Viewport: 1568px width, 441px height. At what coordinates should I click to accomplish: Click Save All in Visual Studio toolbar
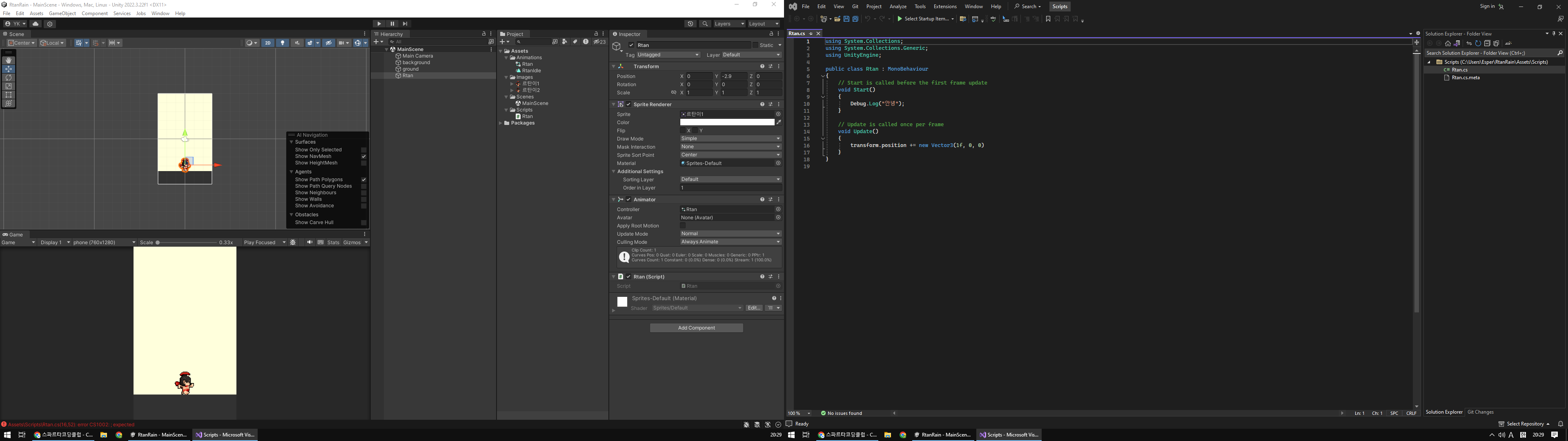point(855,19)
